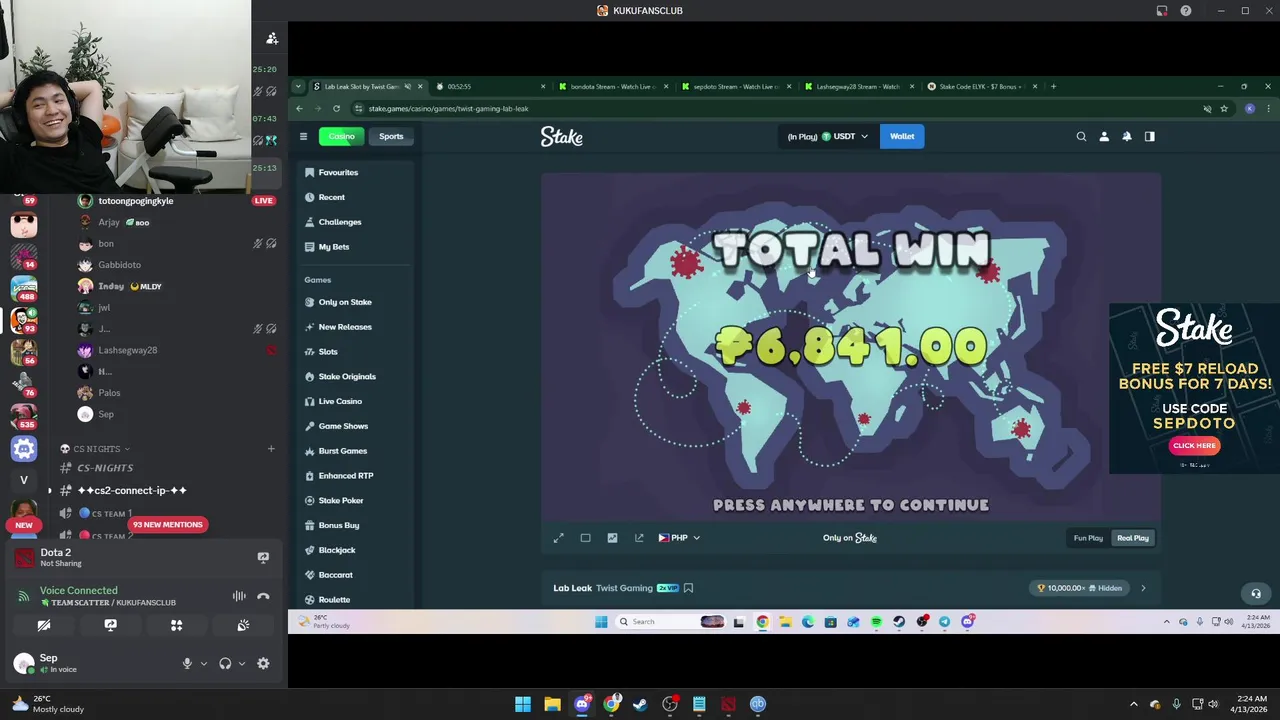1280x720 pixels.
Task: Open live support headset bubble
Action: (x=1256, y=593)
